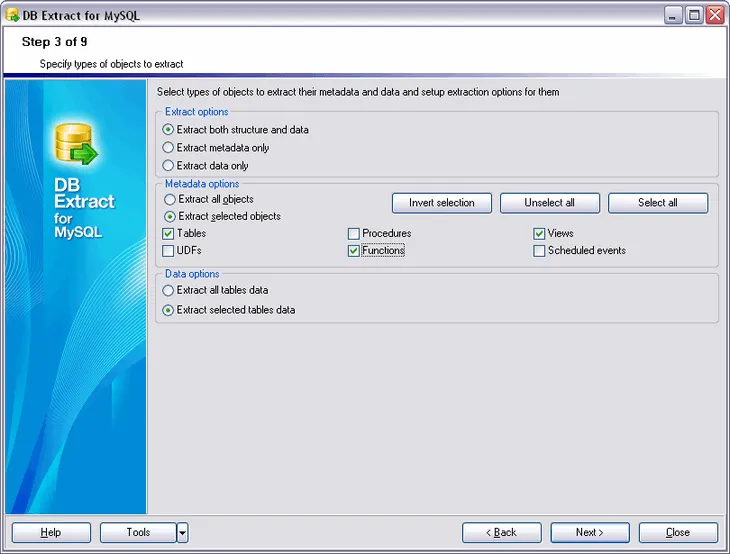This screenshot has width=730, height=554.
Task: Expand the Tools dropdown arrow
Action: click(x=182, y=532)
